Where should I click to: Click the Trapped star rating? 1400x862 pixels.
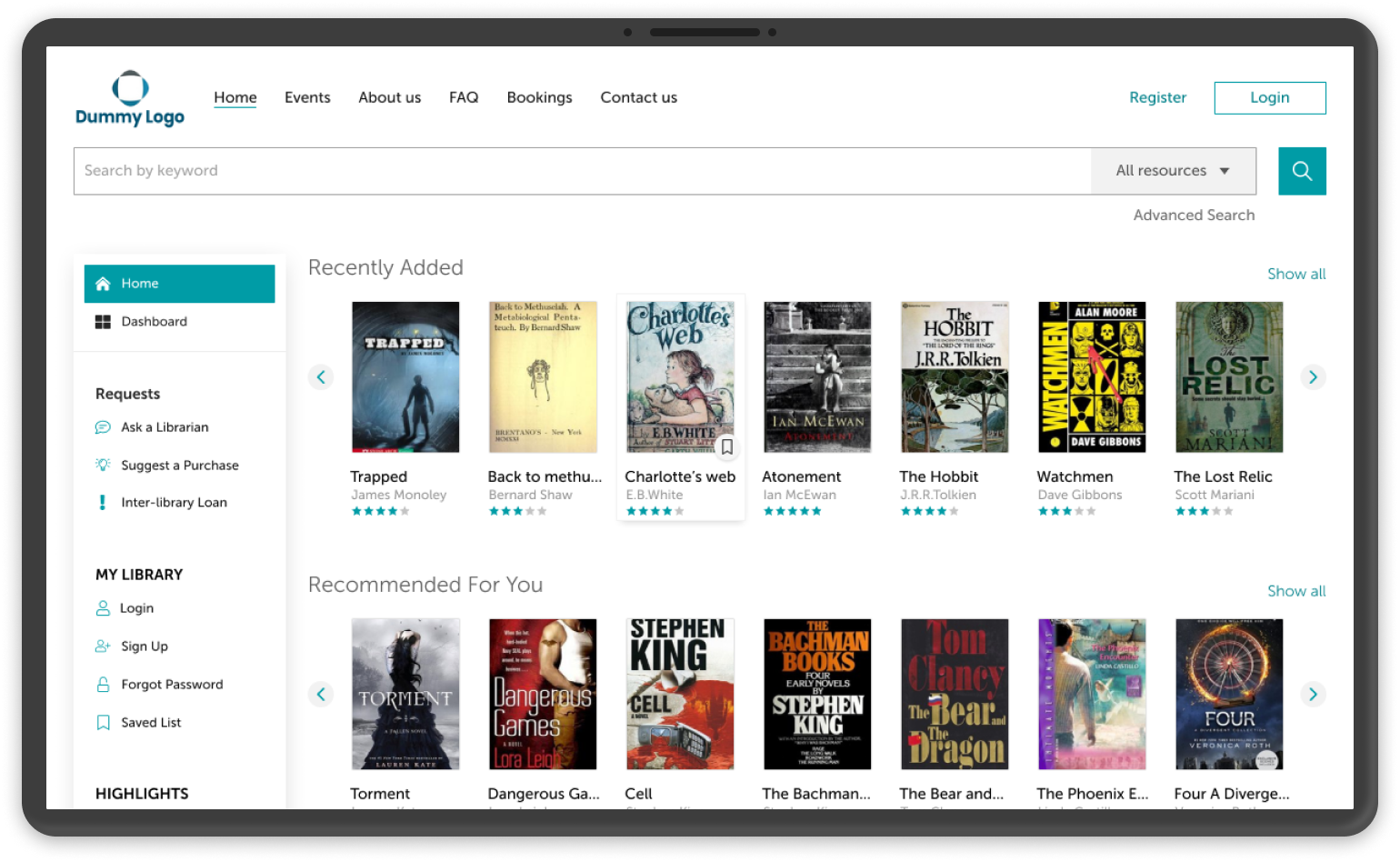(381, 512)
